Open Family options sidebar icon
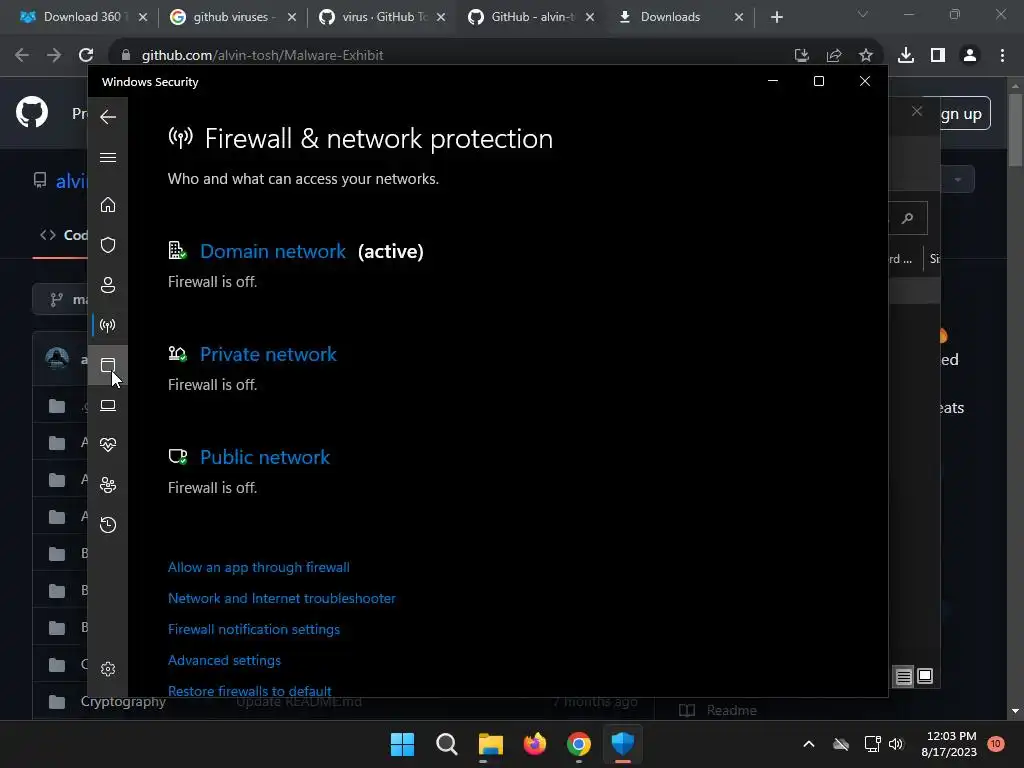 [108, 485]
